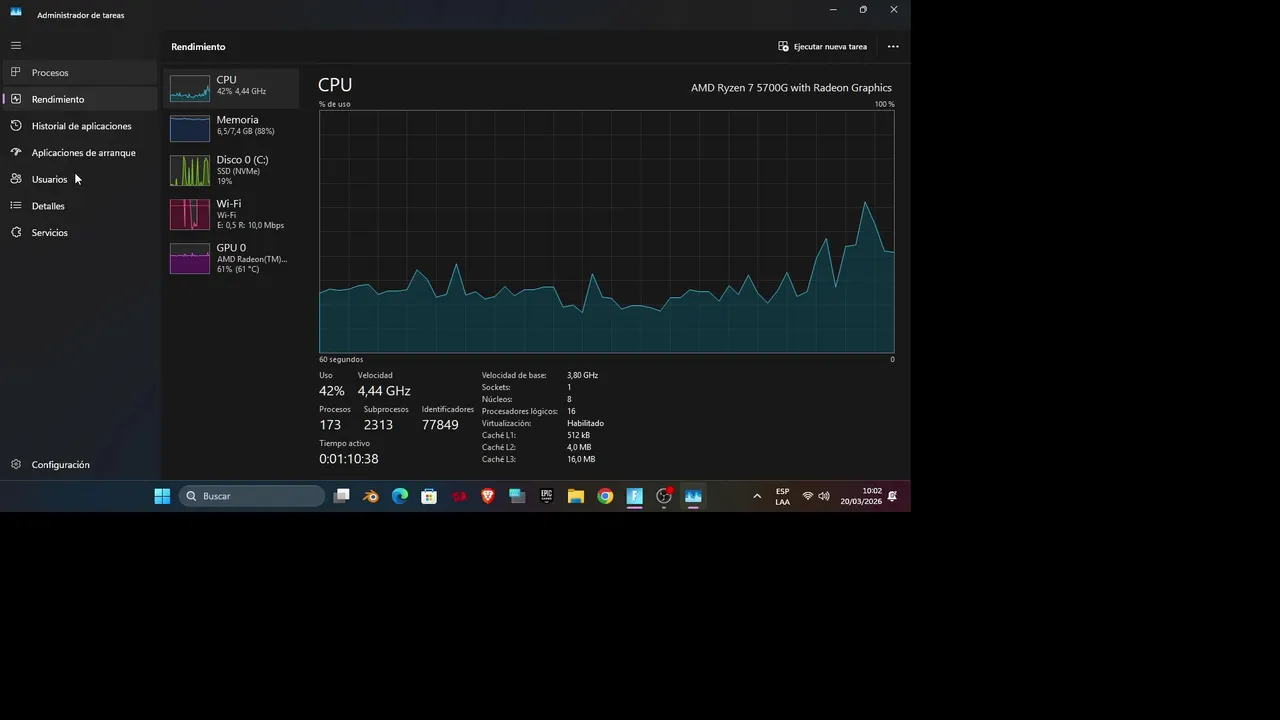
Task: Open Wi-Fi network tray icon
Action: (808, 496)
